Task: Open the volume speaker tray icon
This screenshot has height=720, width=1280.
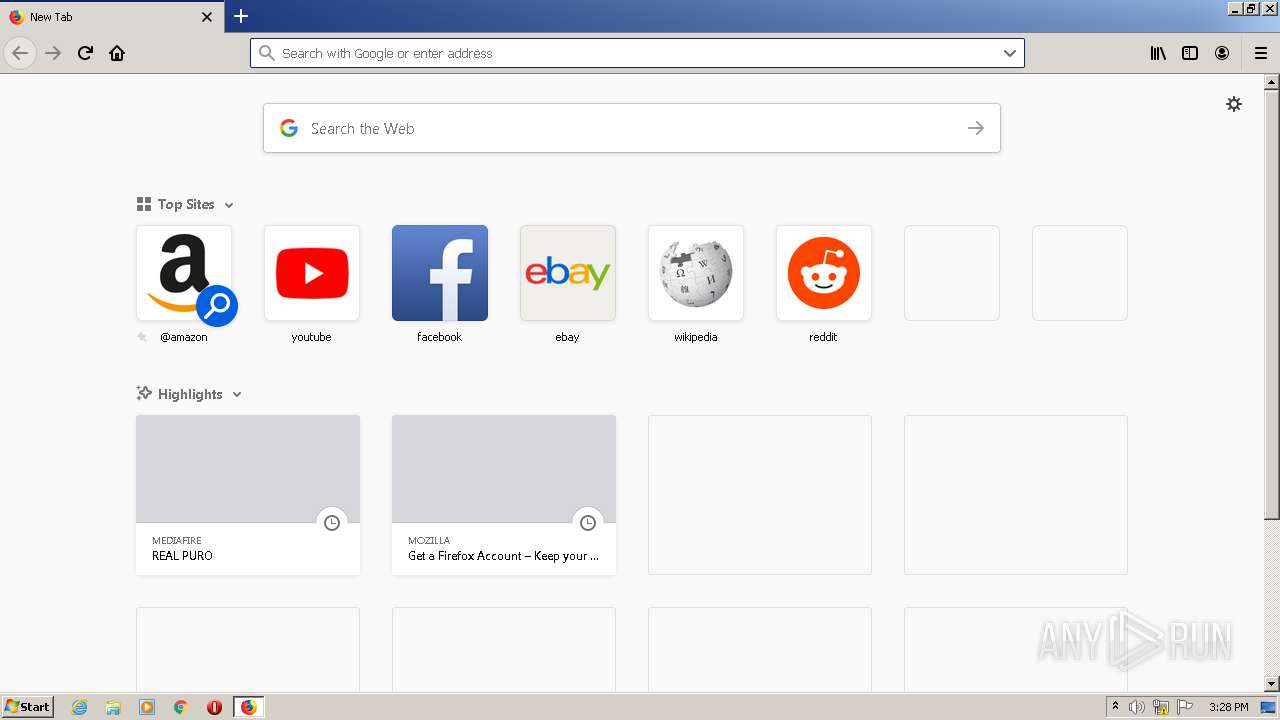Action: pyautogui.click(x=1137, y=707)
